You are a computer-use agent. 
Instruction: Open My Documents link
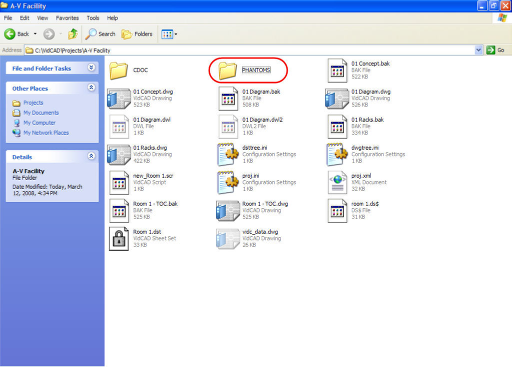pos(41,113)
